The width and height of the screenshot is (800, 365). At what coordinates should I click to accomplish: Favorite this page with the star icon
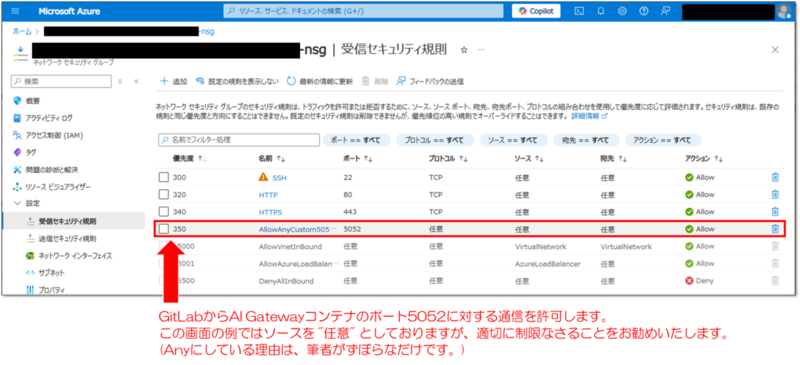coord(464,50)
